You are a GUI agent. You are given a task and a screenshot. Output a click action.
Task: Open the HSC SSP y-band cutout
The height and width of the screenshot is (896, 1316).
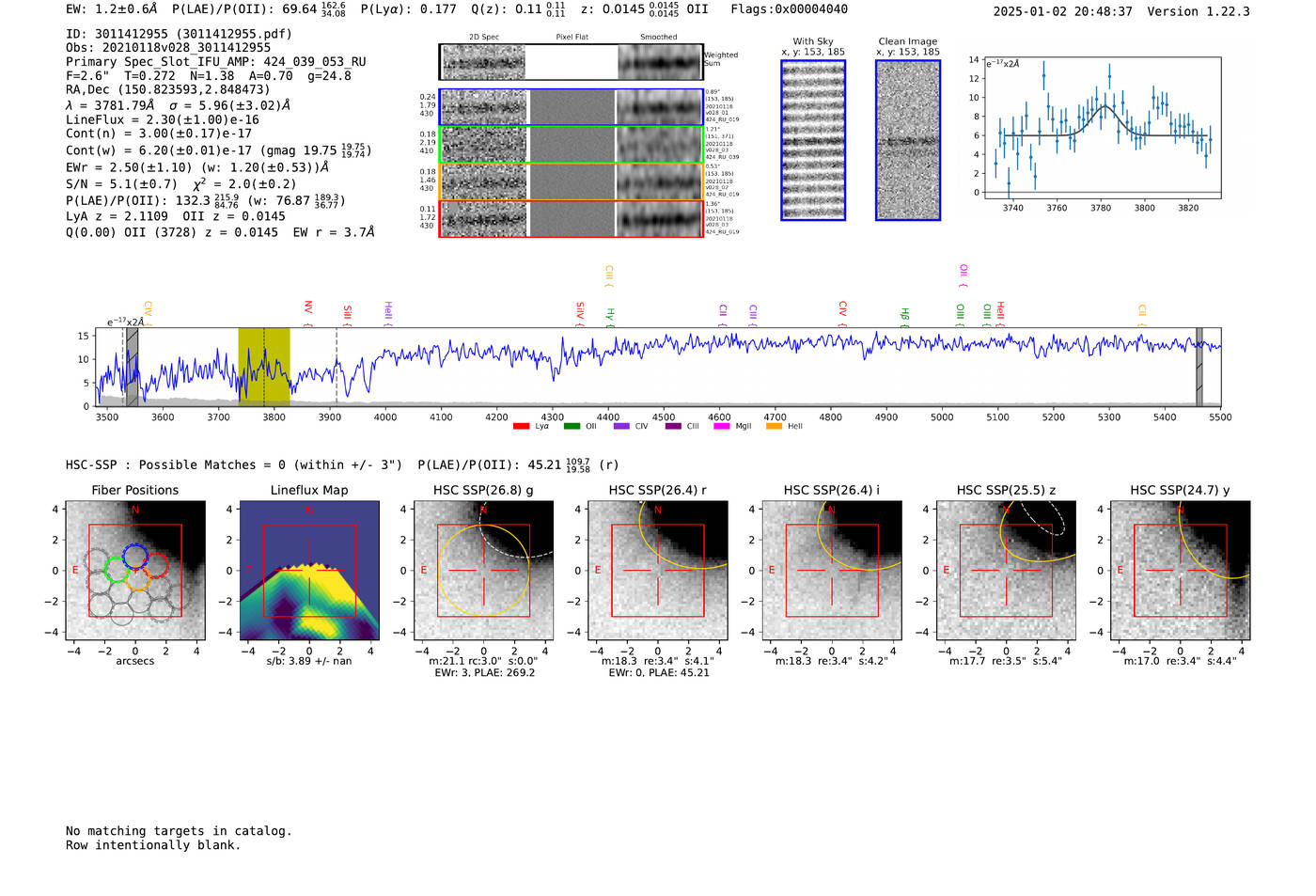[x=1181, y=571]
